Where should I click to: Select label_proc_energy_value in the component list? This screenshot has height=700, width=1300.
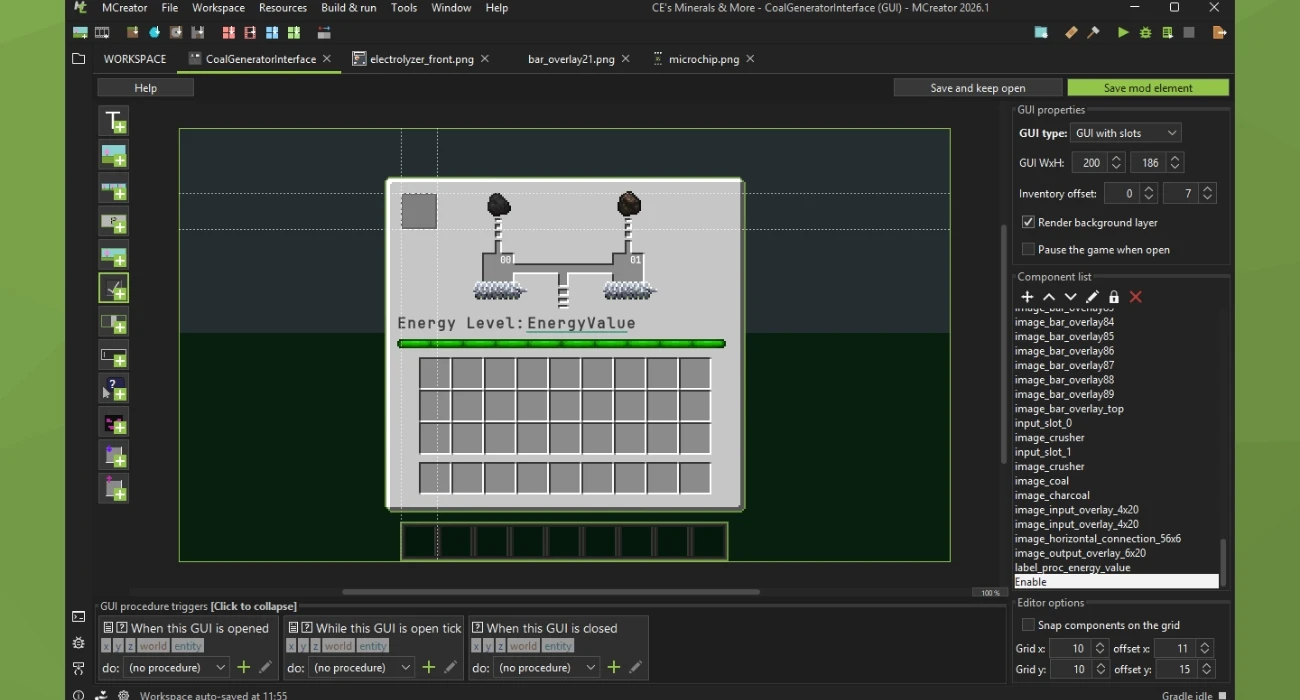click(1116, 567)
